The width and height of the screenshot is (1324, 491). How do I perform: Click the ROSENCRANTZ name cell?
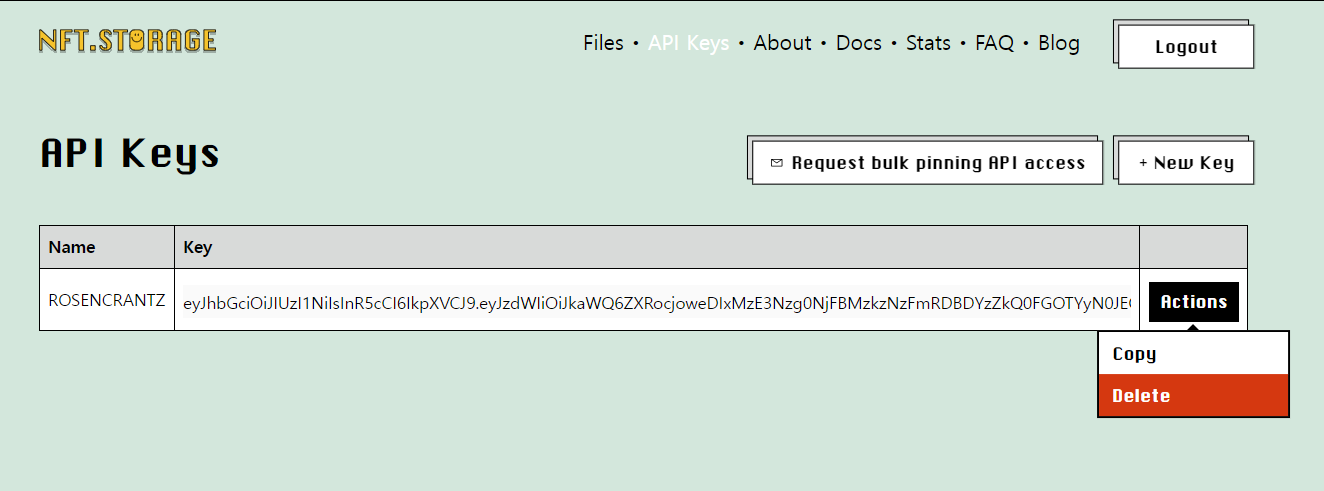click(107, 300)
